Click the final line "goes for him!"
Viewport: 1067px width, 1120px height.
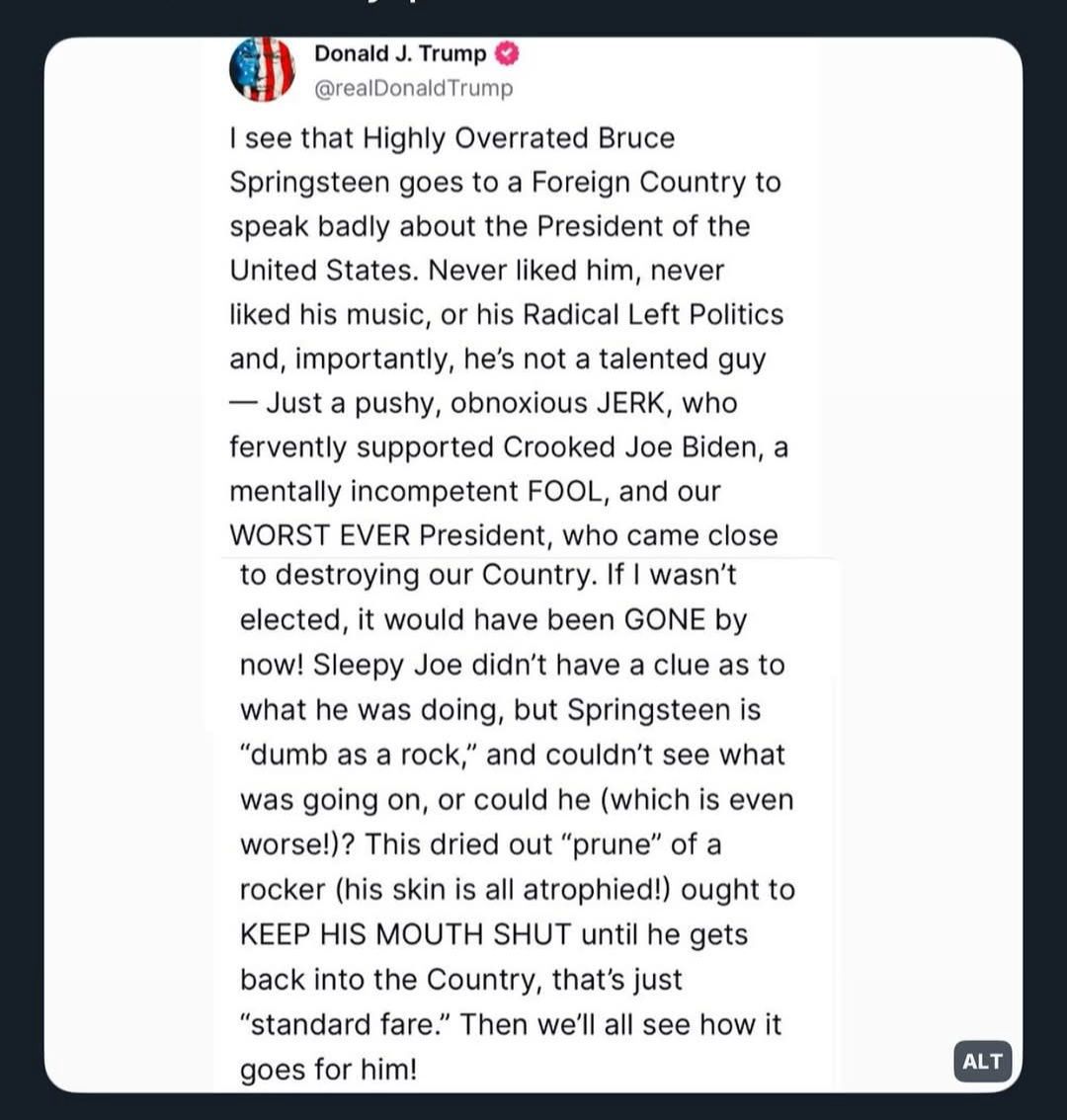coord(328,1070)
